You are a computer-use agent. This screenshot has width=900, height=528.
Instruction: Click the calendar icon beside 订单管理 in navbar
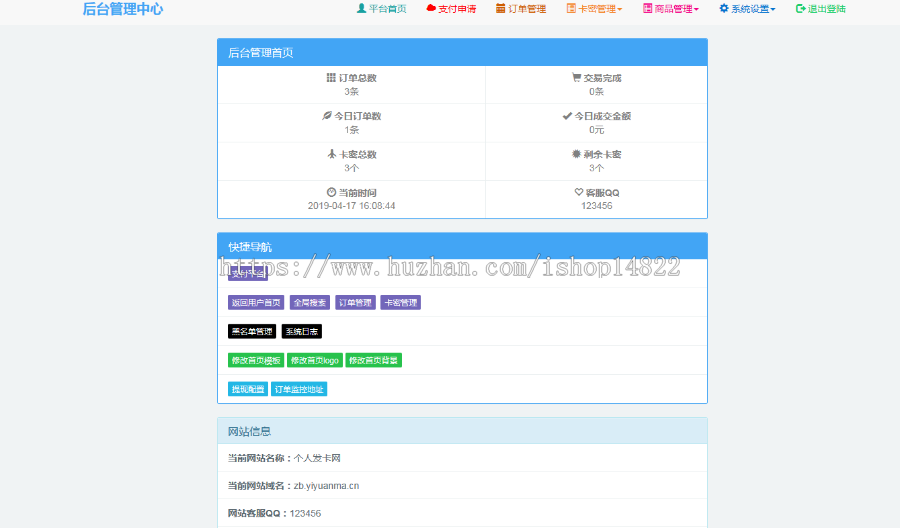tap(501, 8)
